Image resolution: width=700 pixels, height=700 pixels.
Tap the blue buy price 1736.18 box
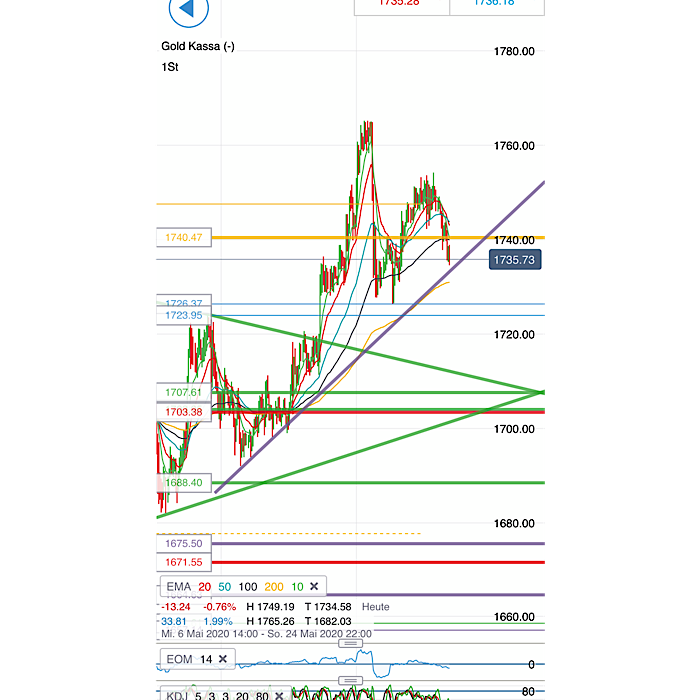(497, 7)
